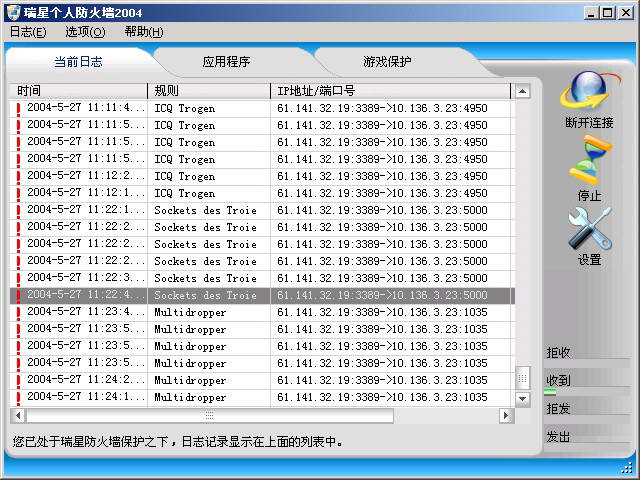This screenshot has width=640, height=480.
Task: Click the 拒发 traffic indicator label
Action: [558, 409]
